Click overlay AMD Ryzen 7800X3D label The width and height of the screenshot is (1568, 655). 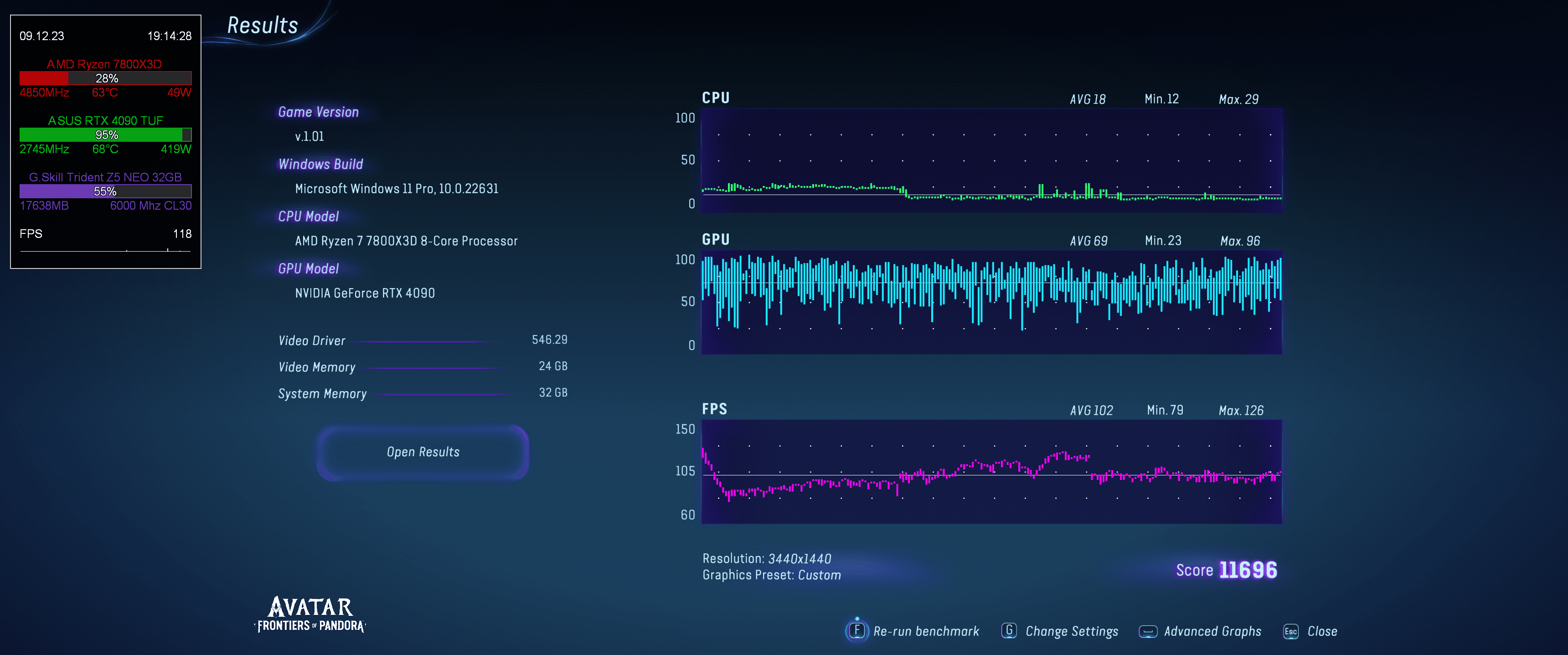point(104,64)
